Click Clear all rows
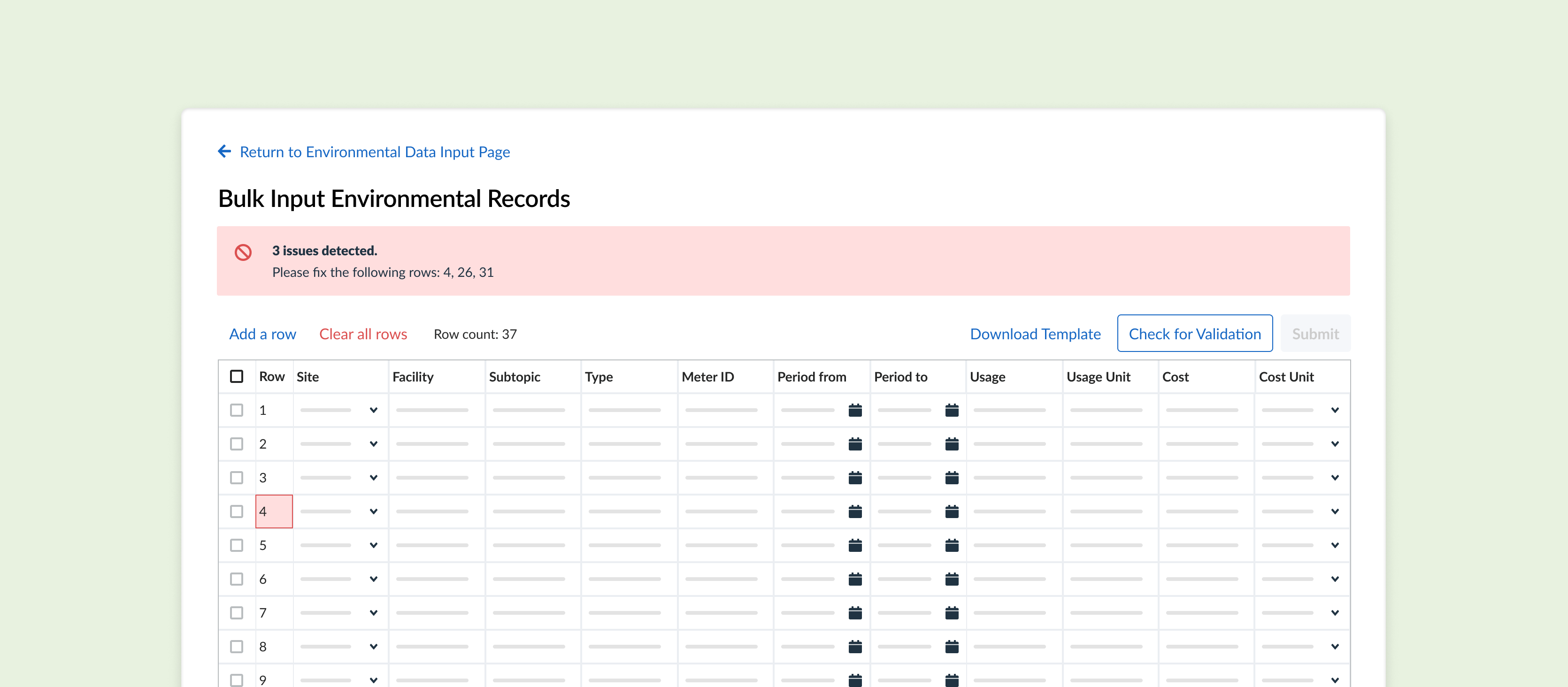Screen dimensions: 1568x687 pyautogui.click(x=363, y=334)
